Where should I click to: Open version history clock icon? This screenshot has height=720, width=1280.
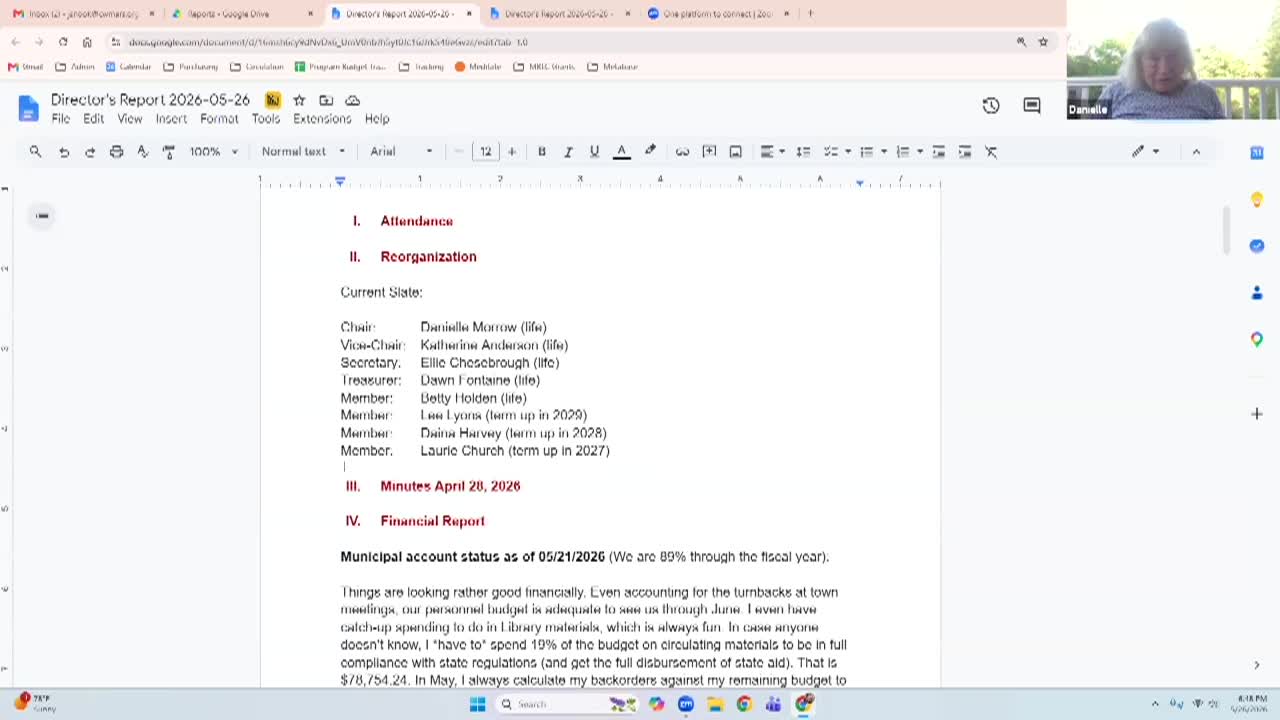click(991, 106)
